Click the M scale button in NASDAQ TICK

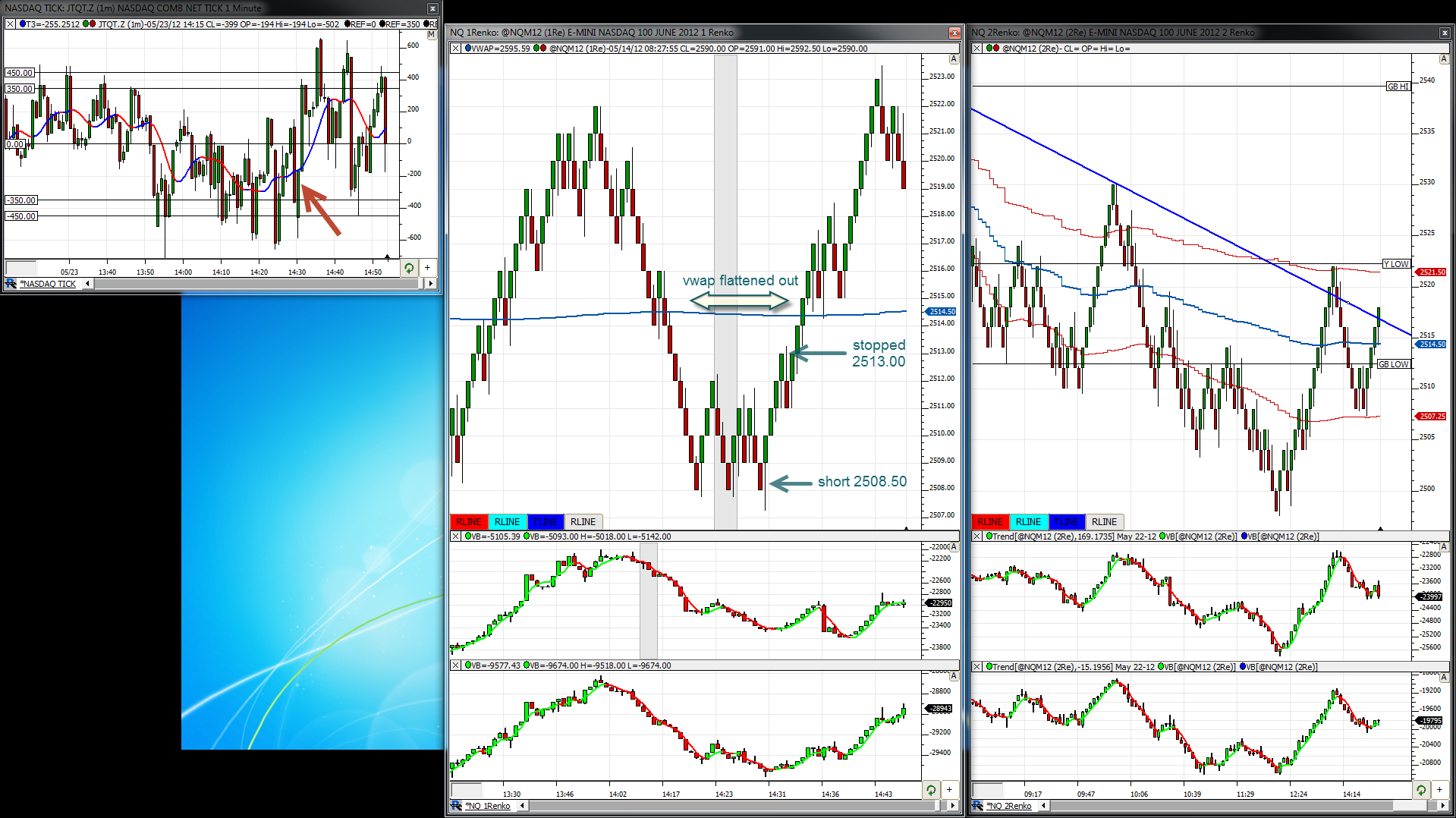[432, 35]
